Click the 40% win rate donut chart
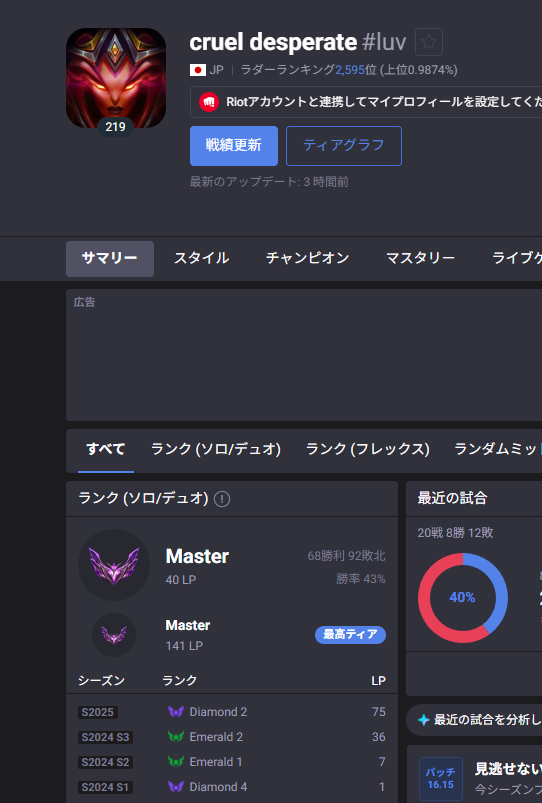This screenshot has height=803, width=542. click(x=463, y=598)
